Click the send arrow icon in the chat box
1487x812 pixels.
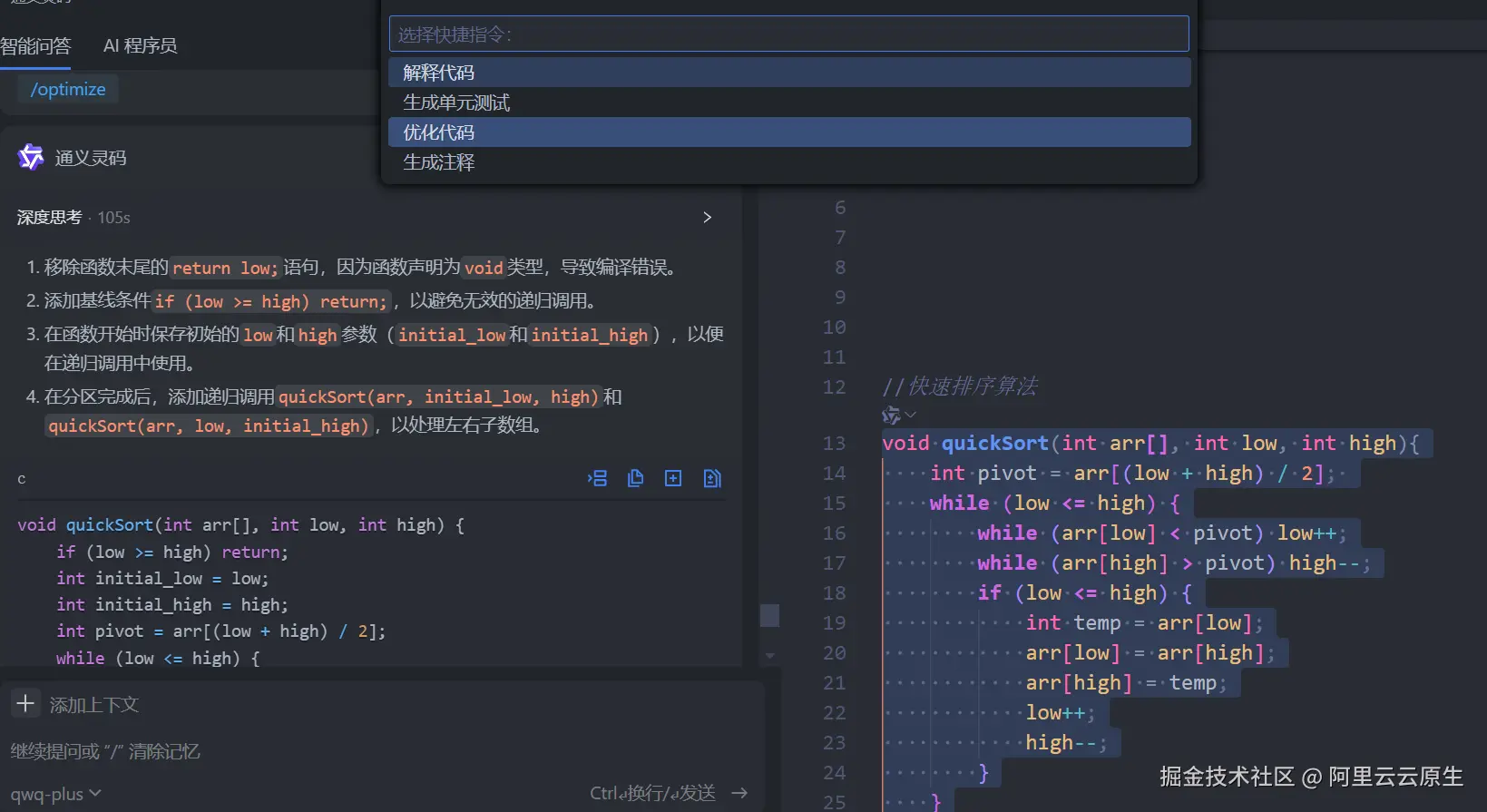coord(739,793)
